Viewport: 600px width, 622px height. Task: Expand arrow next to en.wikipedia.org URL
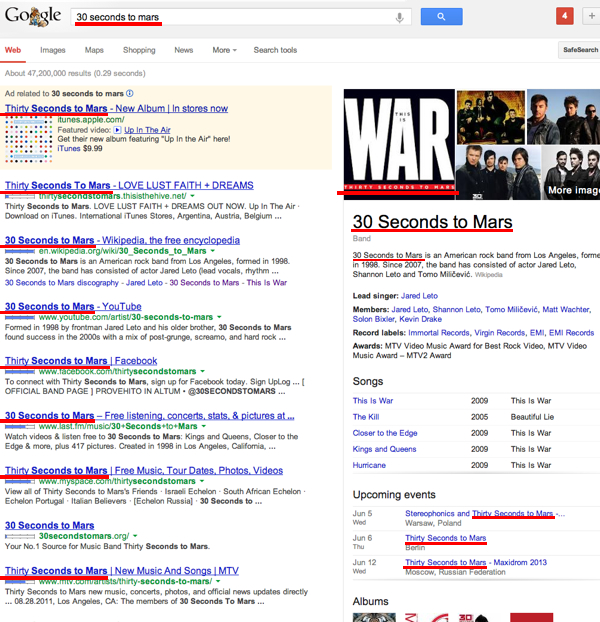(213, 251)
